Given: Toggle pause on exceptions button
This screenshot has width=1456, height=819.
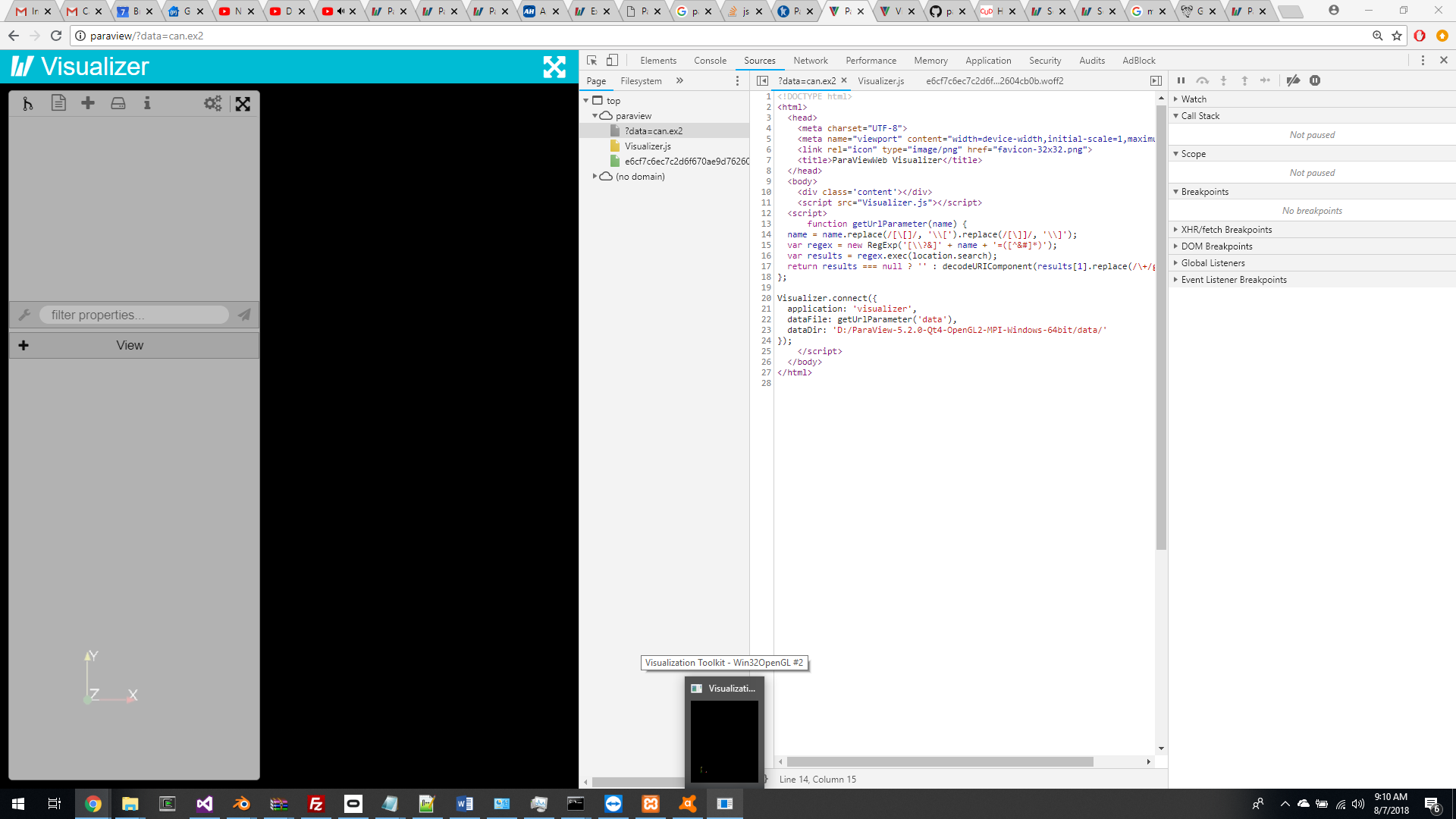Looking at the screenshot, I should pos(1315,80).
